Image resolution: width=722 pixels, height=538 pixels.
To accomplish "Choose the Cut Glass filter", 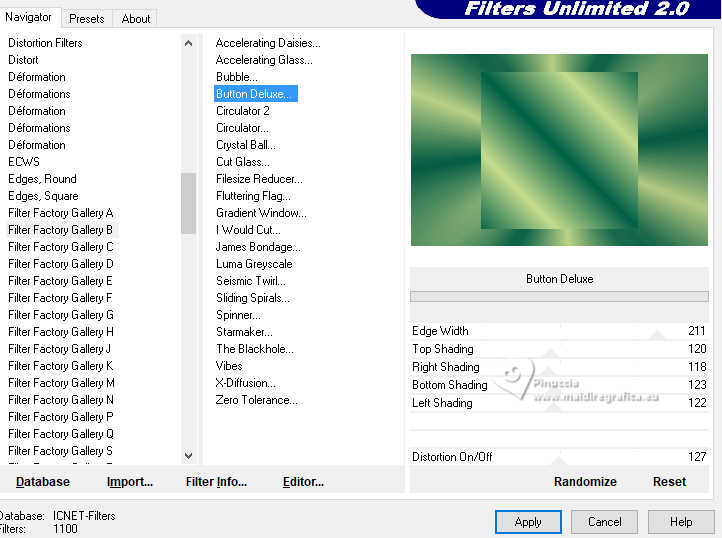I will coord(243,162).
